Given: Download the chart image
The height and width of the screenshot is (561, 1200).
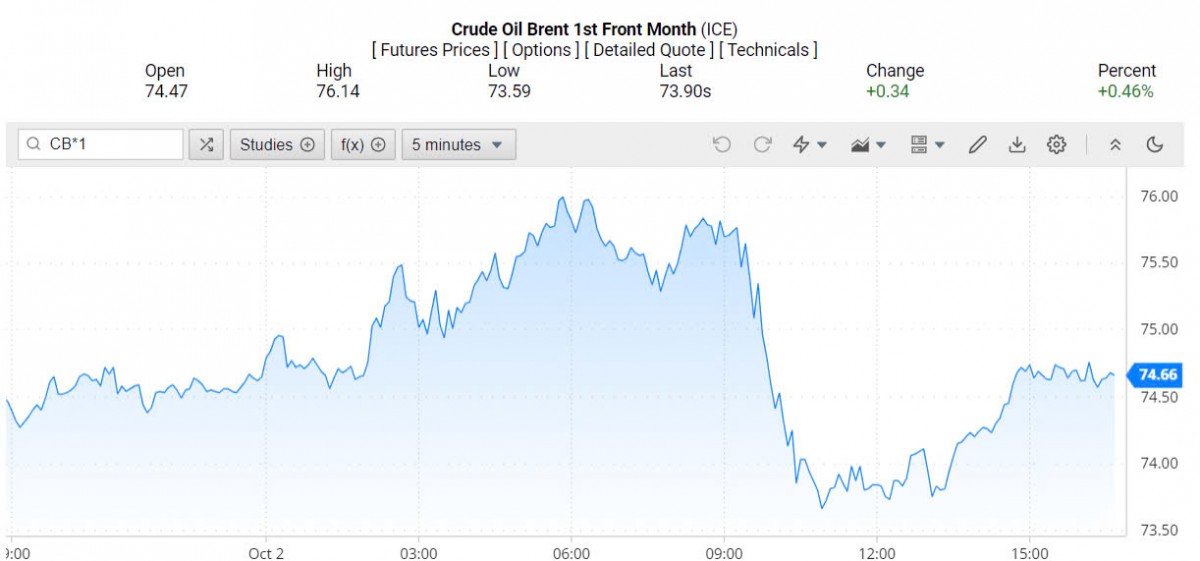Looking at the screenshot, I should coord(1017,145).
